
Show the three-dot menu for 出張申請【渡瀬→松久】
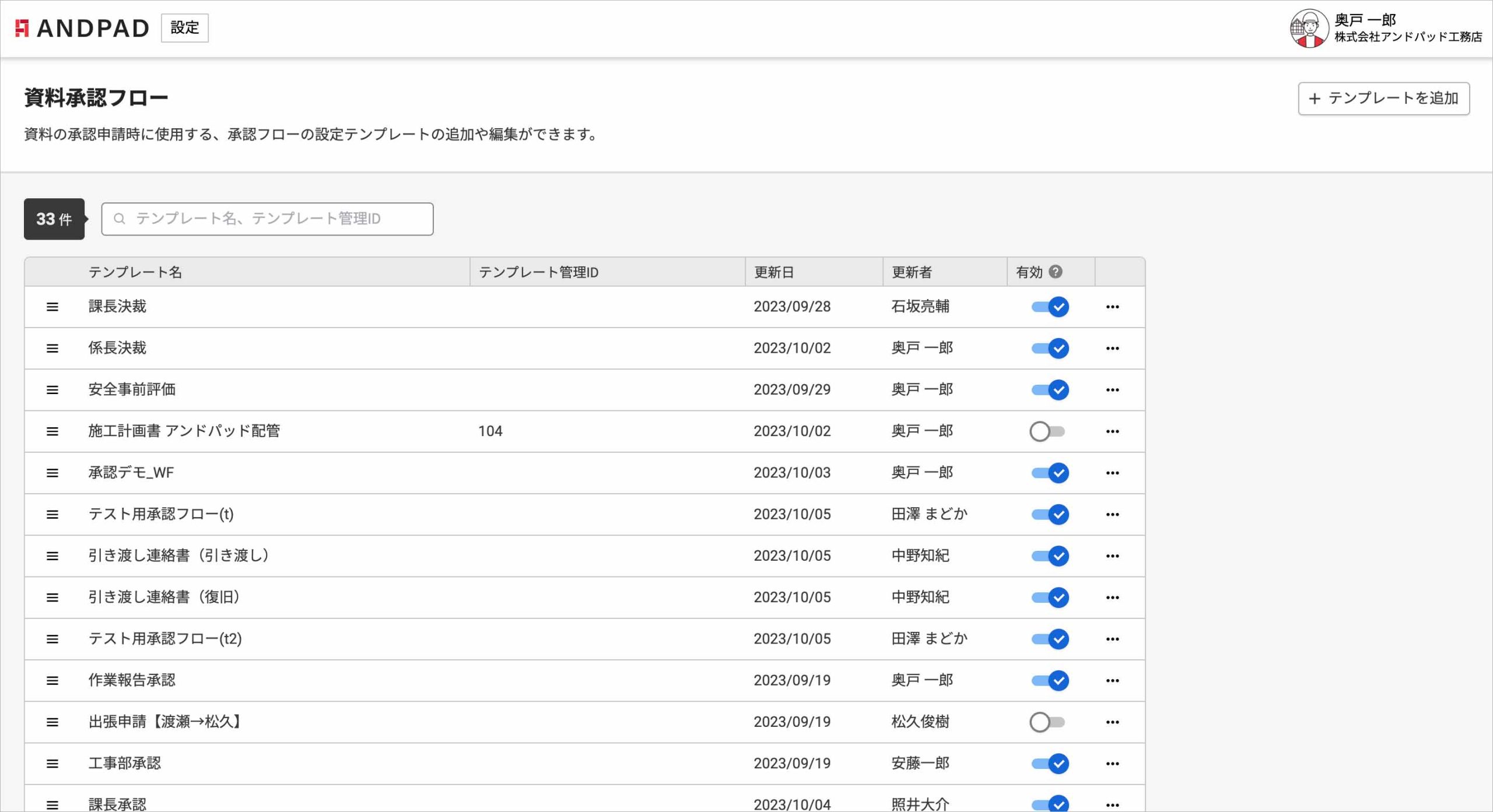pyautogui.click(x=1112, y=722)
